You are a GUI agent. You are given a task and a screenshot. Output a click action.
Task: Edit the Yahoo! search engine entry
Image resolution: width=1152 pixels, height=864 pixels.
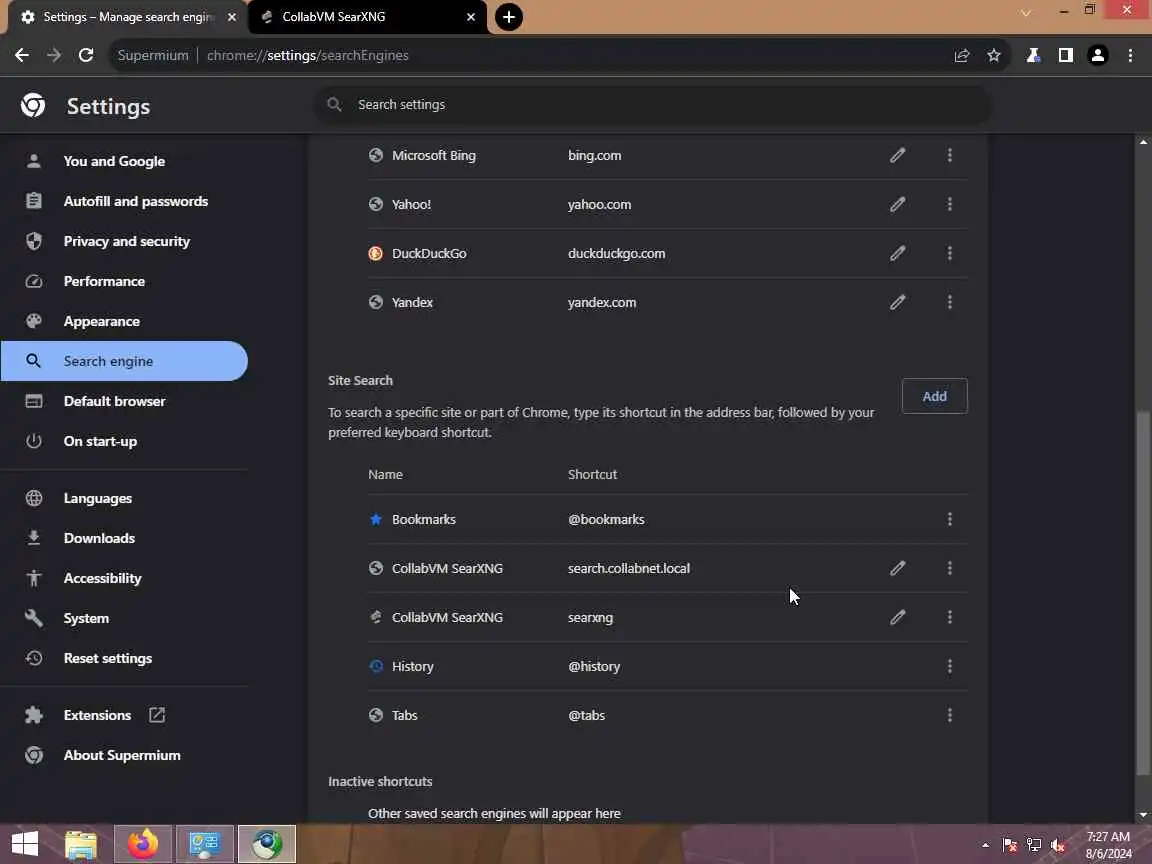click(897, 204)
